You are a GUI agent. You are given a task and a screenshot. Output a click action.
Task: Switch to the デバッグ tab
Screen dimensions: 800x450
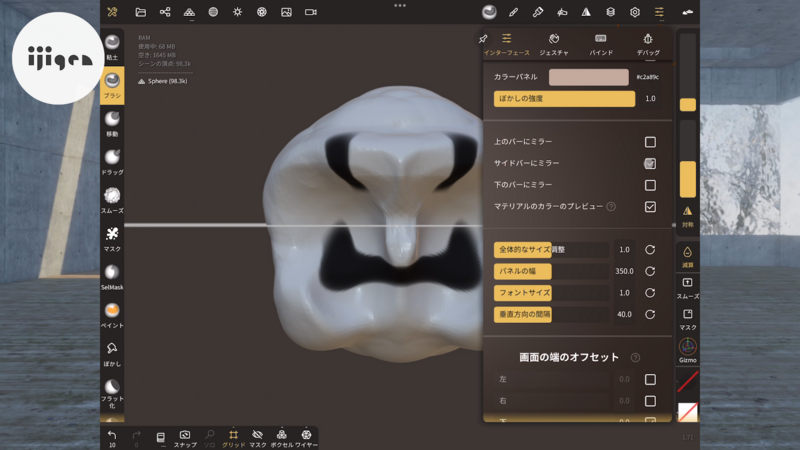pos(648,44)
